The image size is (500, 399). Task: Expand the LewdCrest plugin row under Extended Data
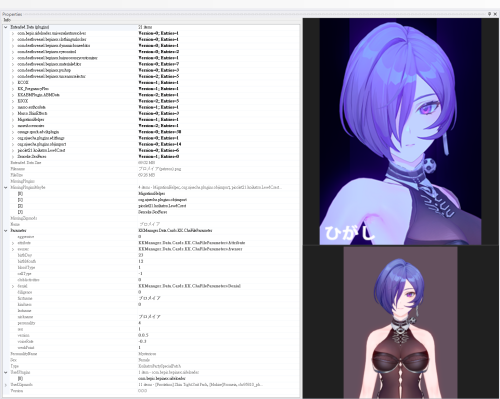tap(13, 150)
